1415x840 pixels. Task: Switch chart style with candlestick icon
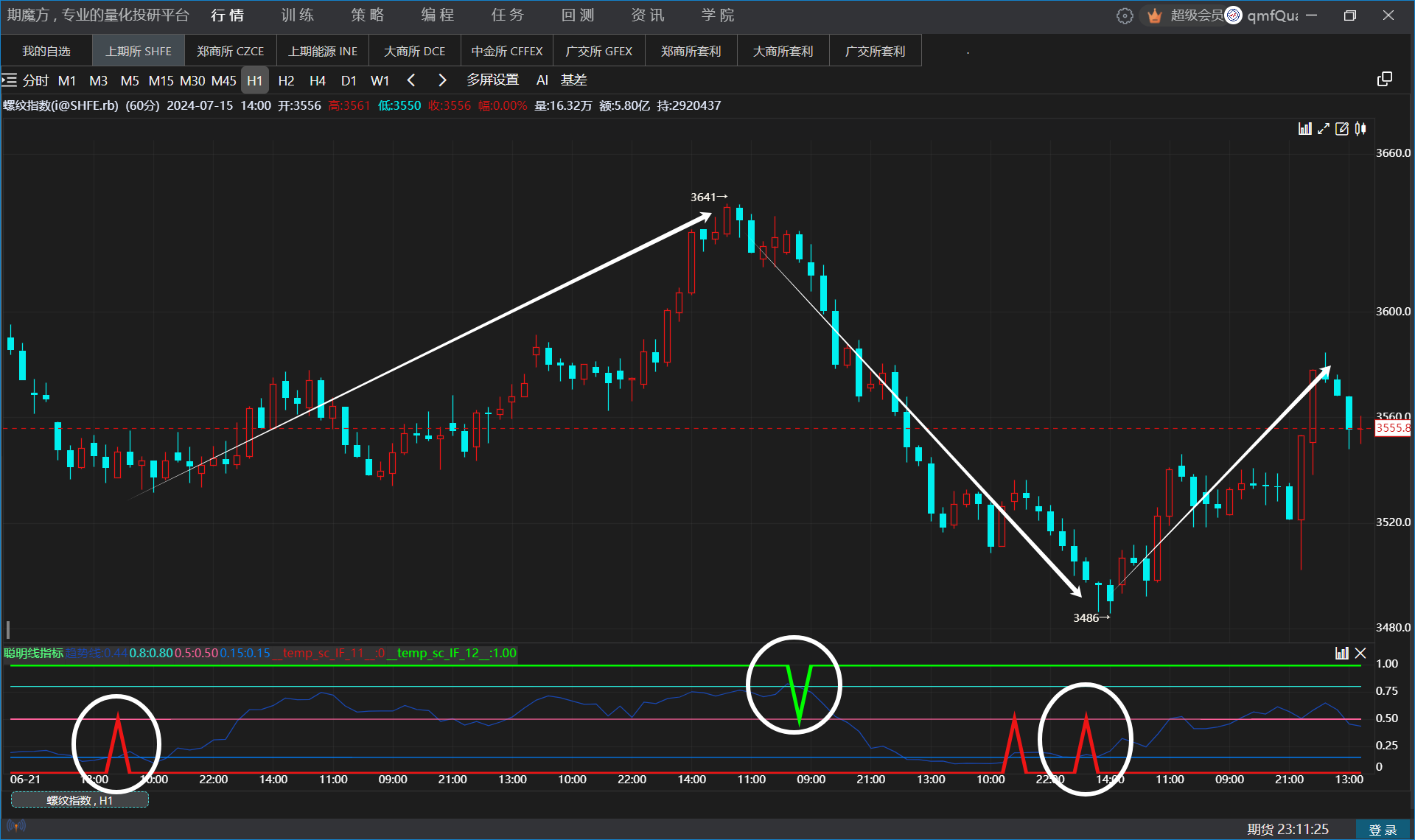pos(1360,129)
